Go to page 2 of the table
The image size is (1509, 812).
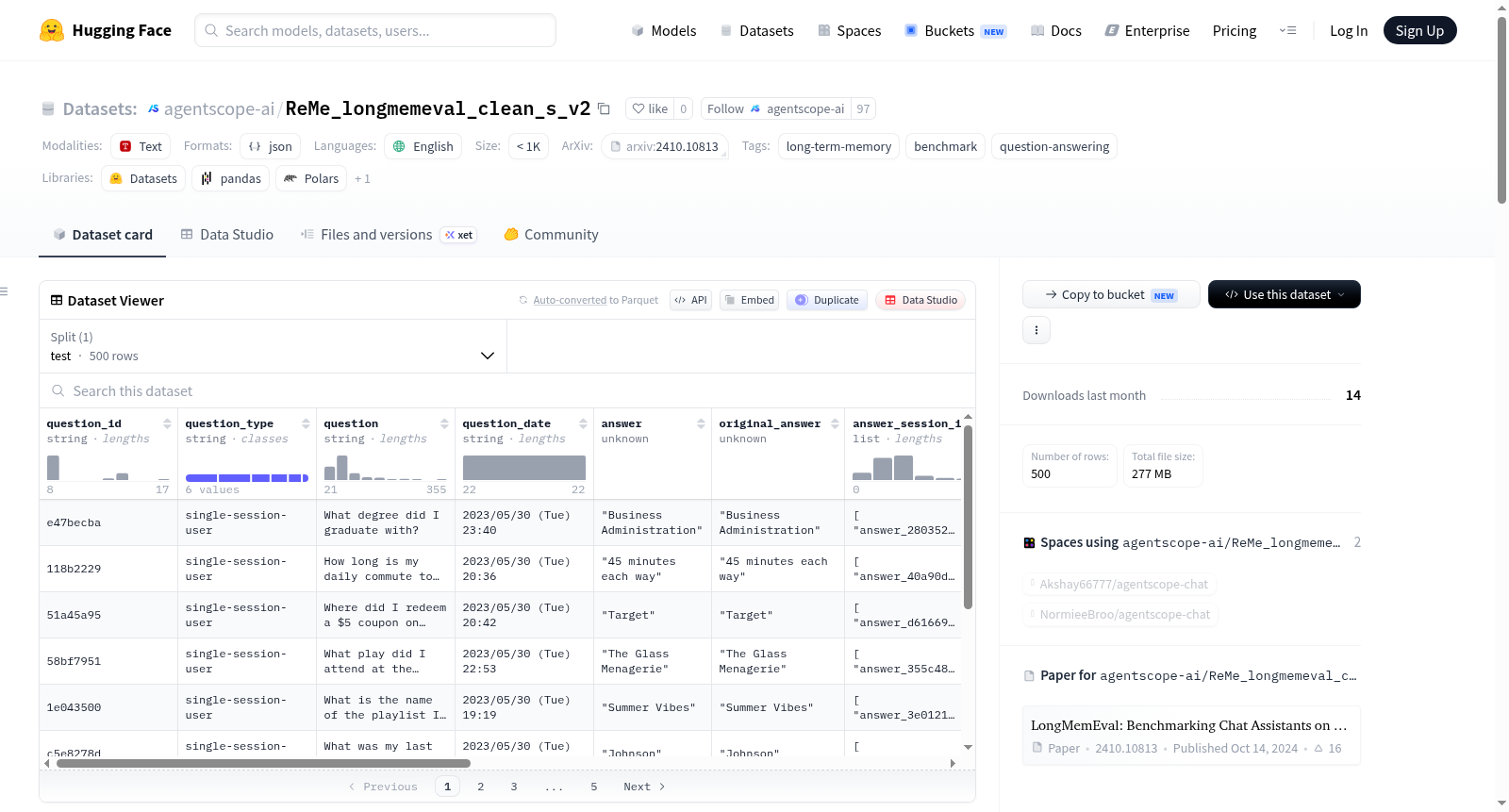tap(480, 787)
